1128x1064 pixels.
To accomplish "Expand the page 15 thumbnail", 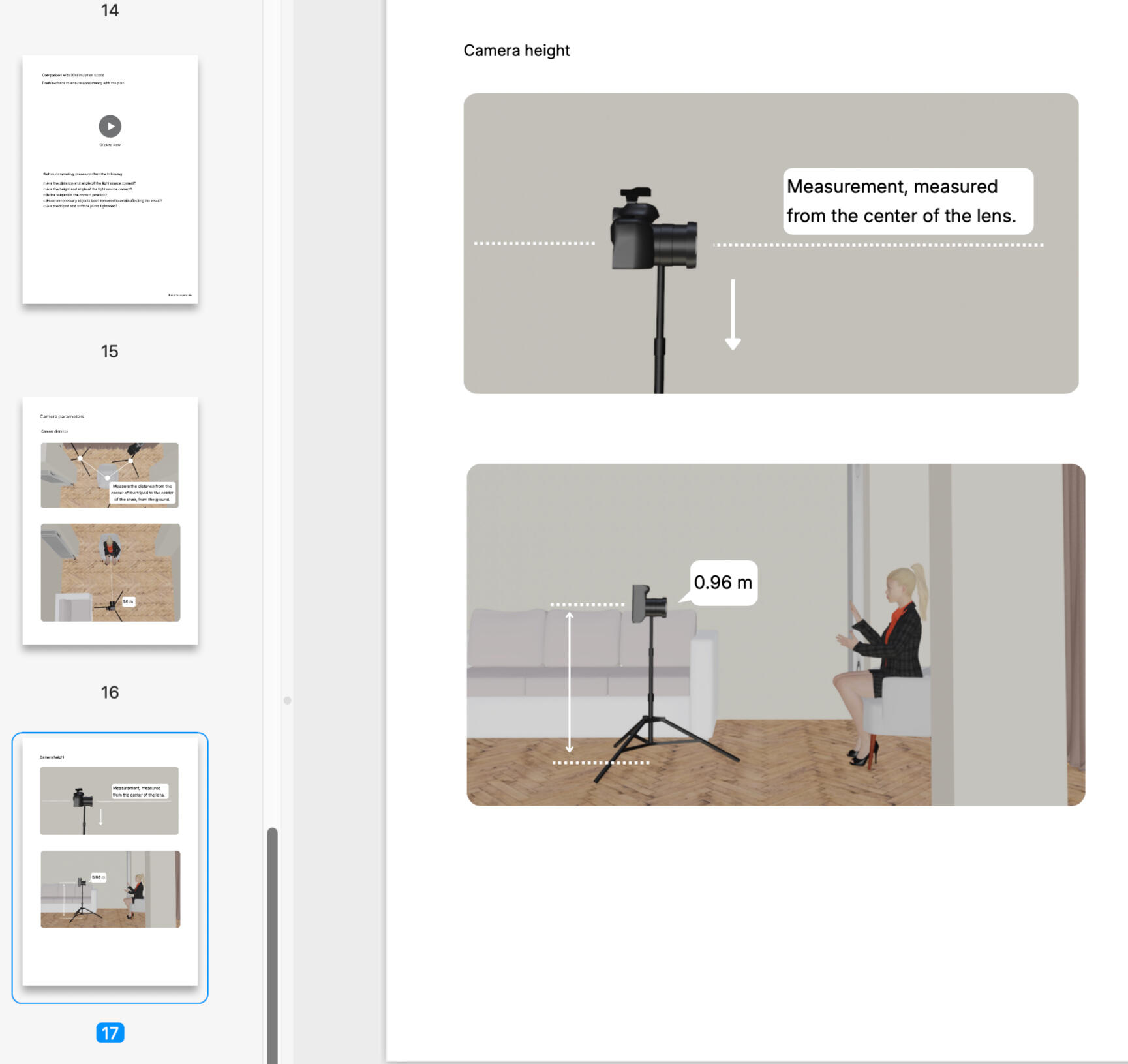I will tap(110, 179).
